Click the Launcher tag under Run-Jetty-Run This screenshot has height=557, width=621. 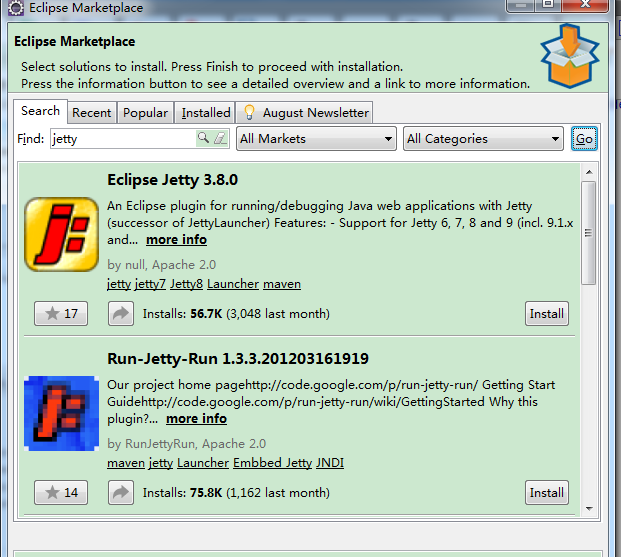(203, 463)
